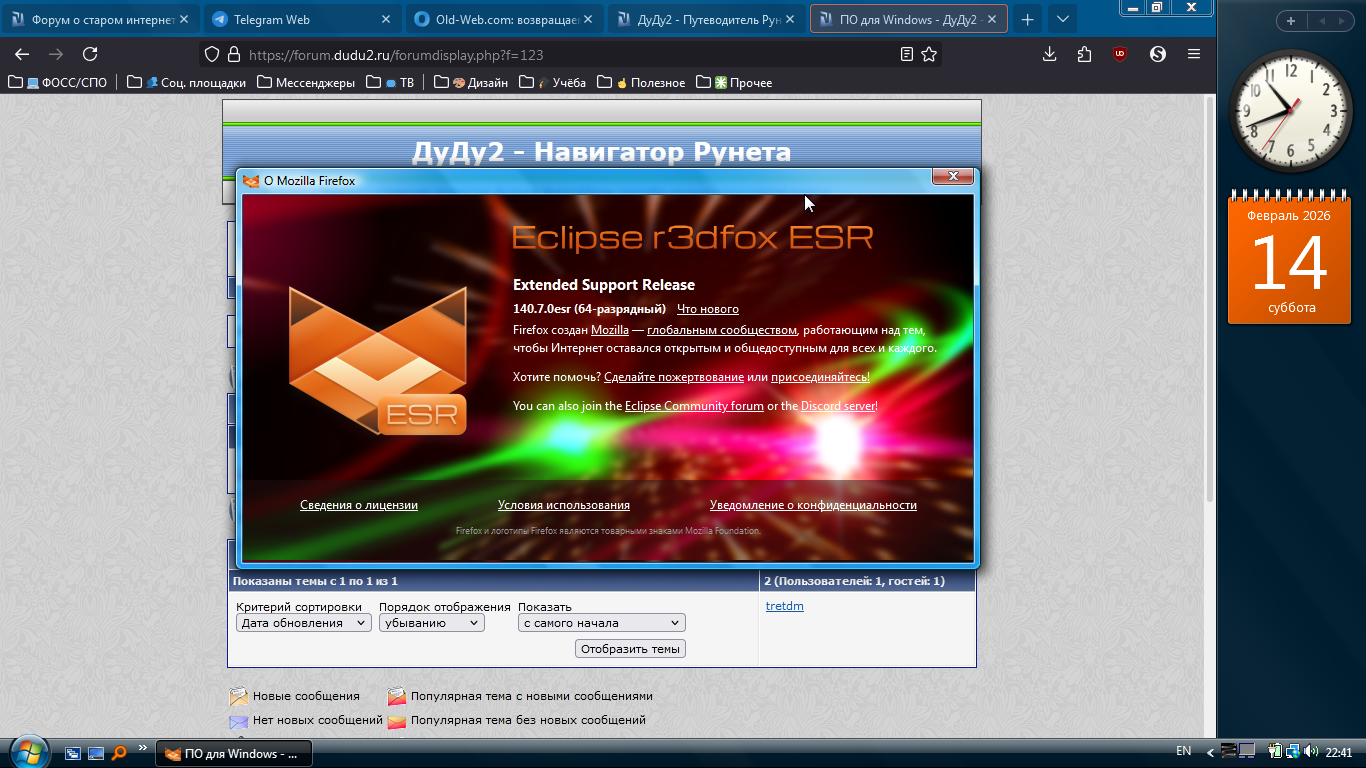Open the 'Мессенджеры' bookmarks folder
This screenshot has height=768, width=1366.
306,83
